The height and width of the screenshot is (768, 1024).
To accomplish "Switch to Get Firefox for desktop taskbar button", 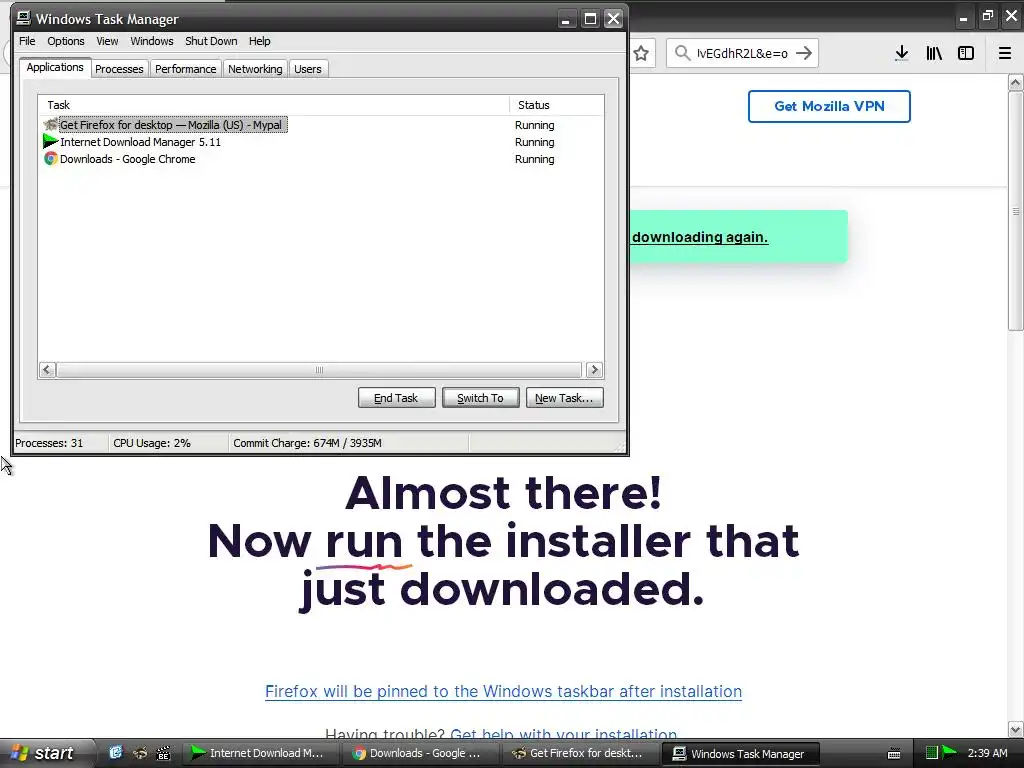I will pos(581,754).
